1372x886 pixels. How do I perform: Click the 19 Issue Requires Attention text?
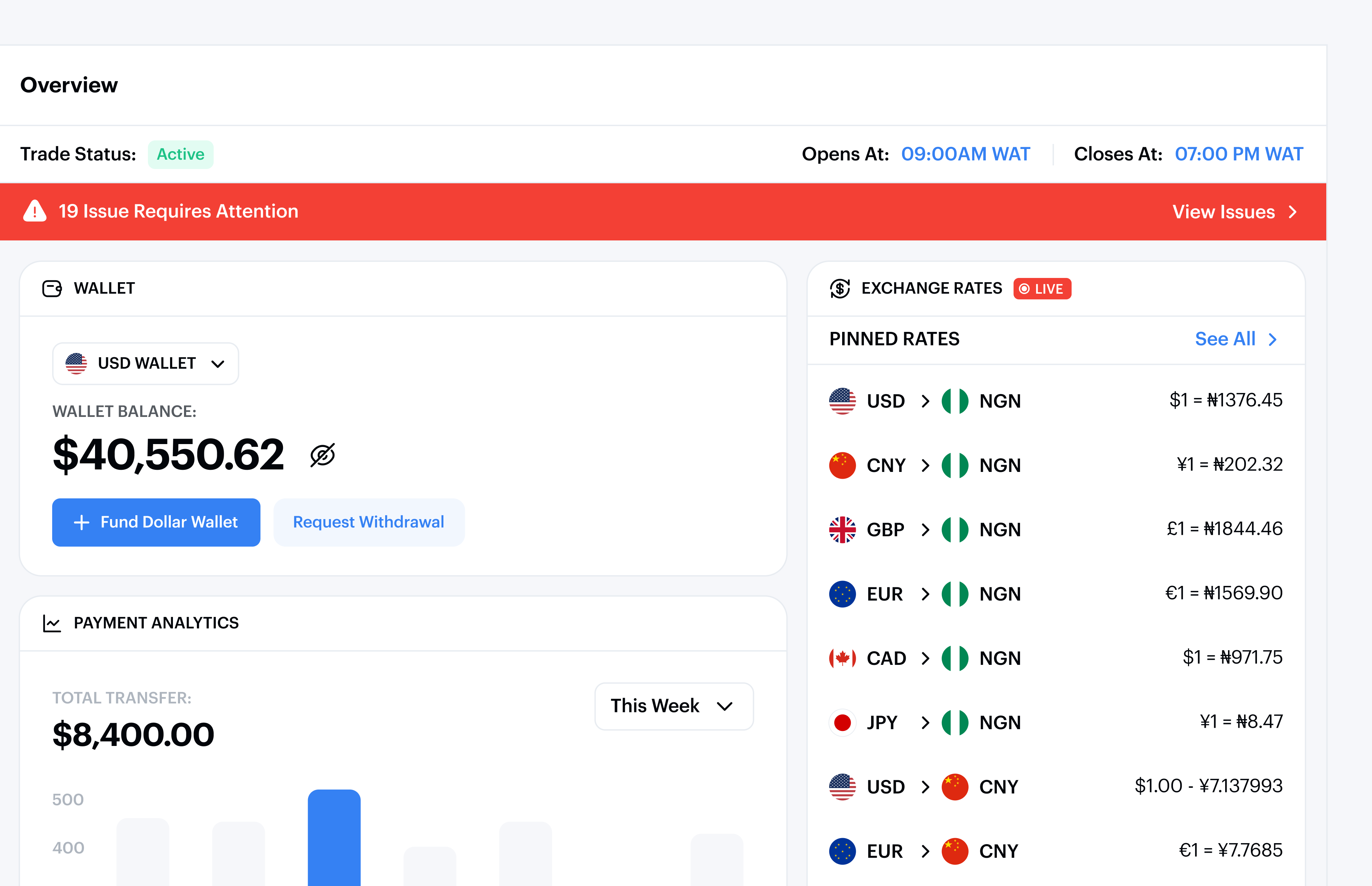pos(178,211)
